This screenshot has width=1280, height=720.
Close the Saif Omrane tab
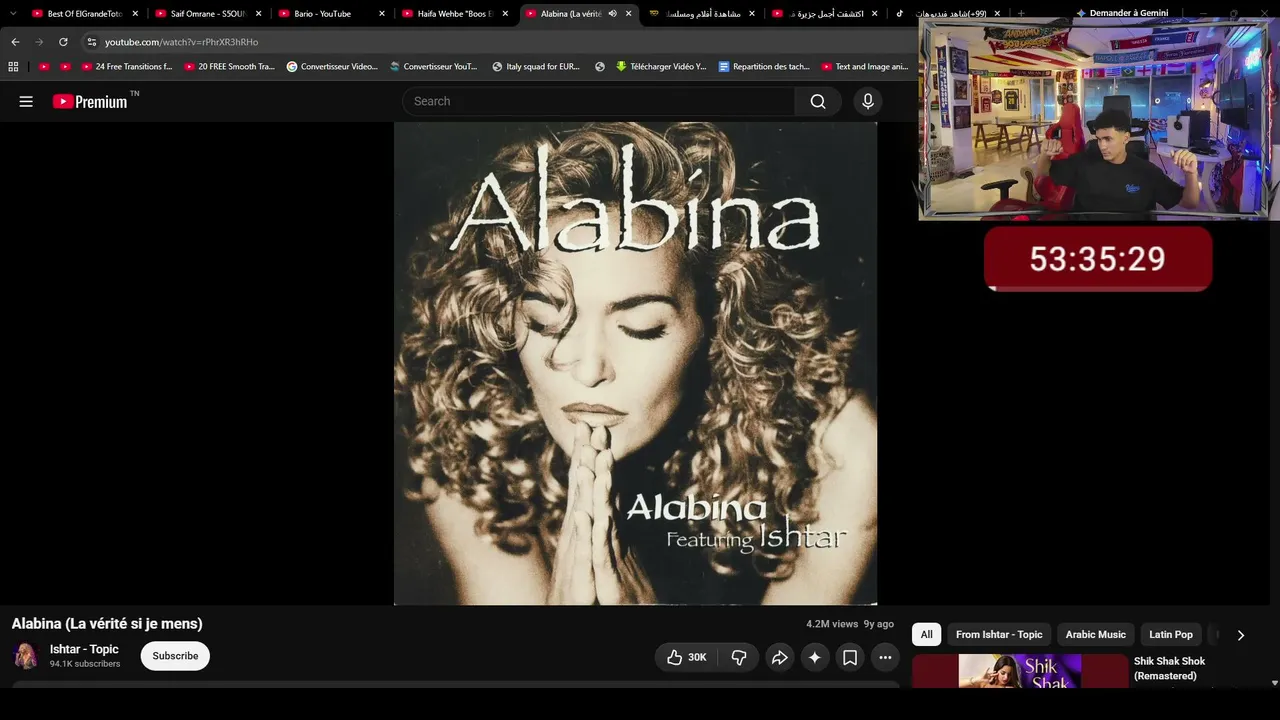[258, 14]
